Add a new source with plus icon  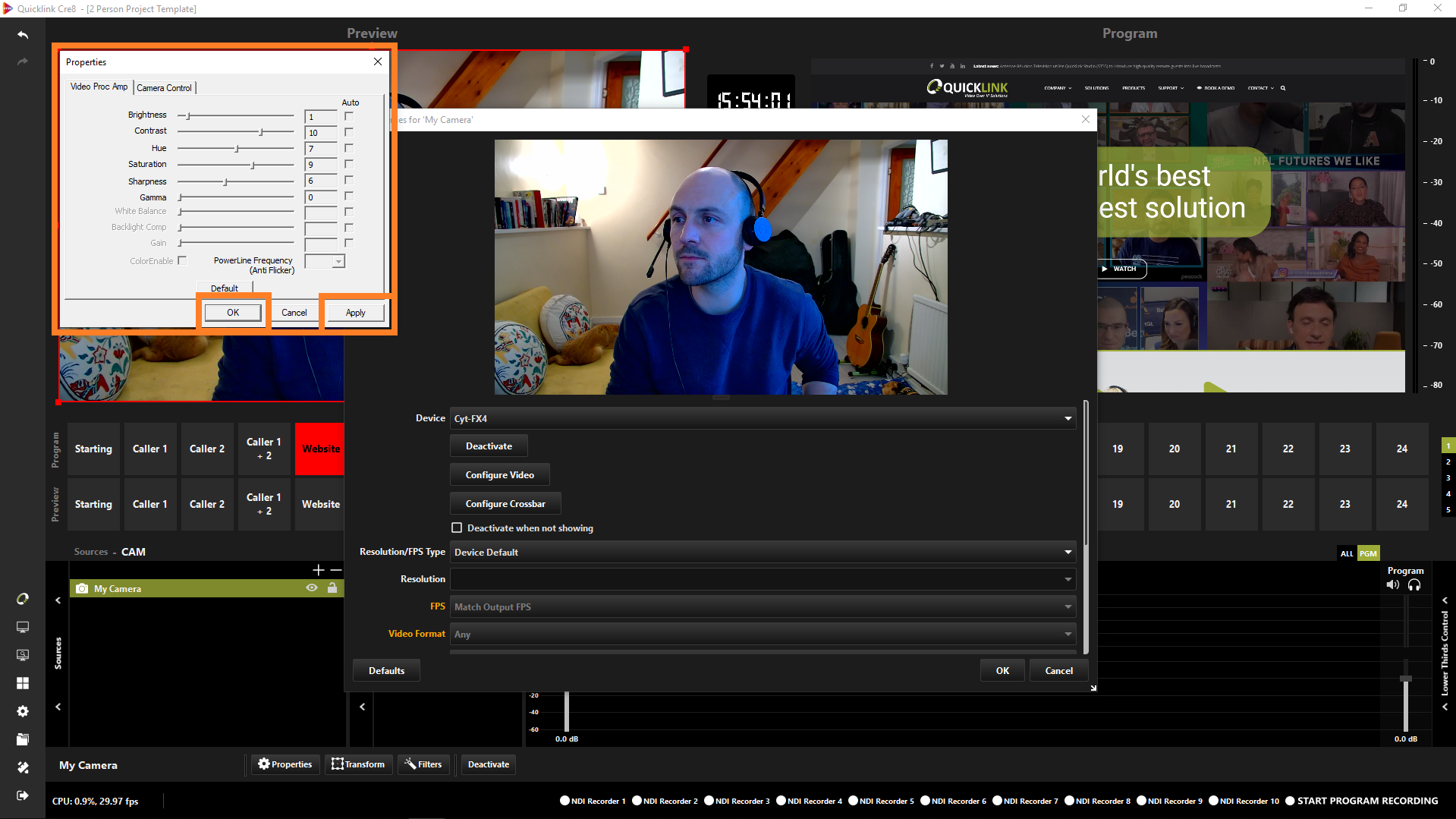[318, 569]
